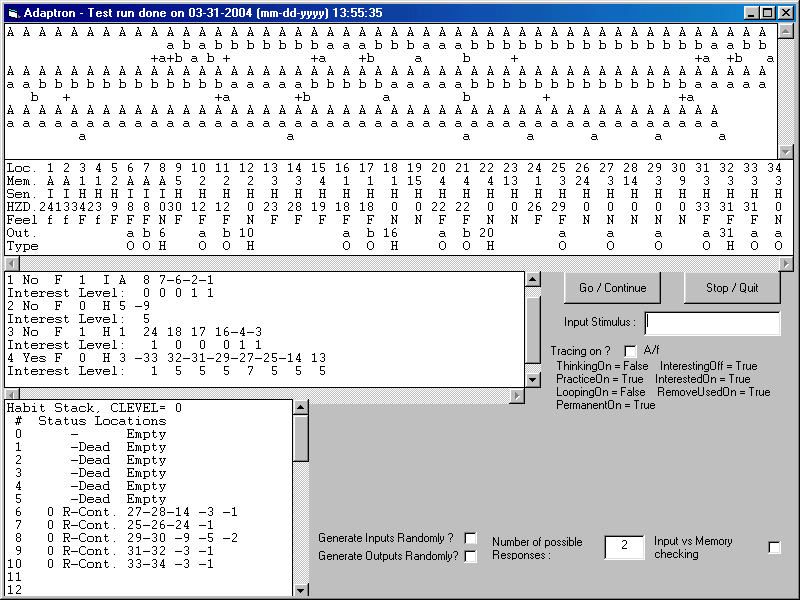Click the 'RemoveUsedOn = True' status text

click(x=714, y=392)
